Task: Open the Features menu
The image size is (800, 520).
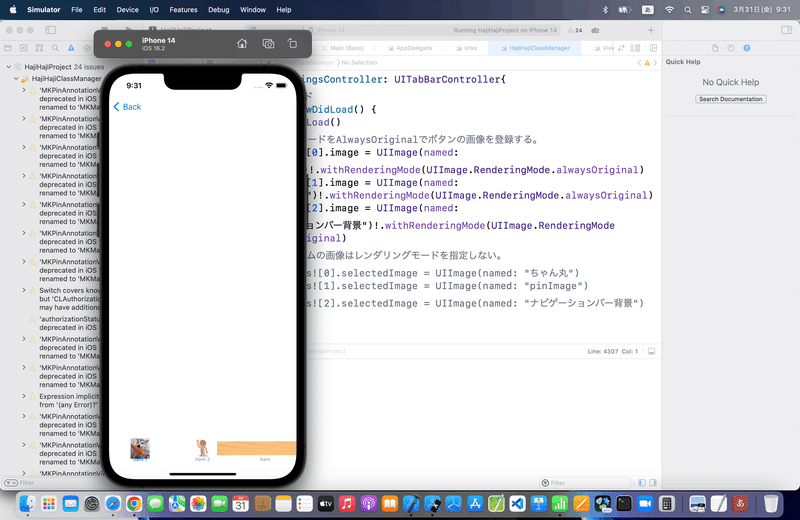Action: tap(183, 10)
